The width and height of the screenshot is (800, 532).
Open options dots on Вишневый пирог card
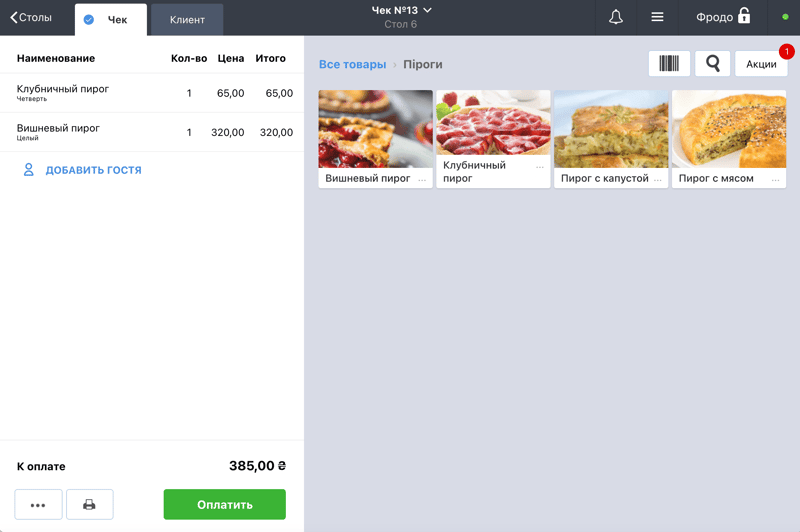422,179
